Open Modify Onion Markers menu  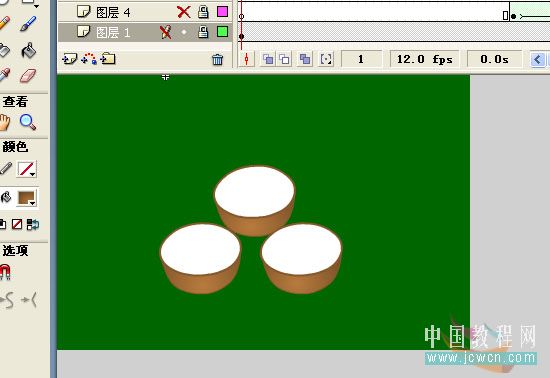point(326,59)
